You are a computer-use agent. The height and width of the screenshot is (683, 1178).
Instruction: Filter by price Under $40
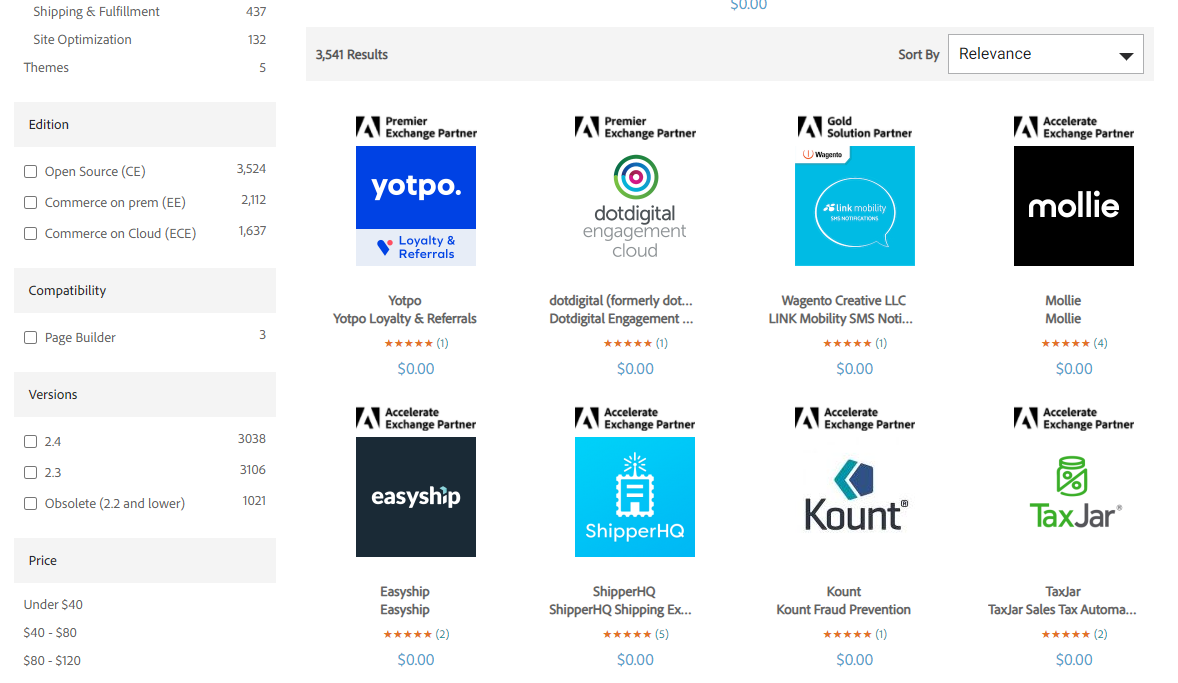pos(53,605)
